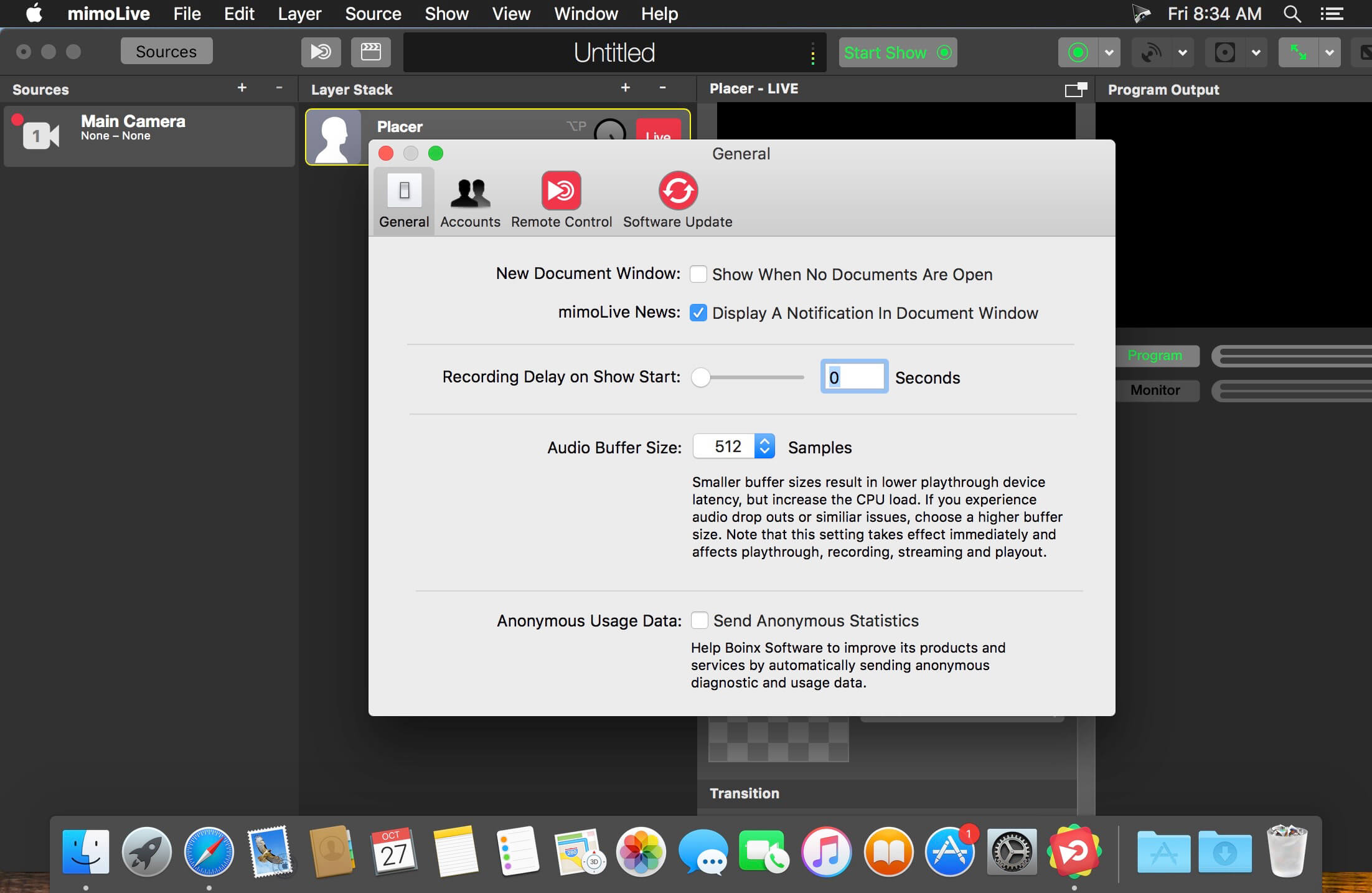Add a new source with plus button

point(242,88)
